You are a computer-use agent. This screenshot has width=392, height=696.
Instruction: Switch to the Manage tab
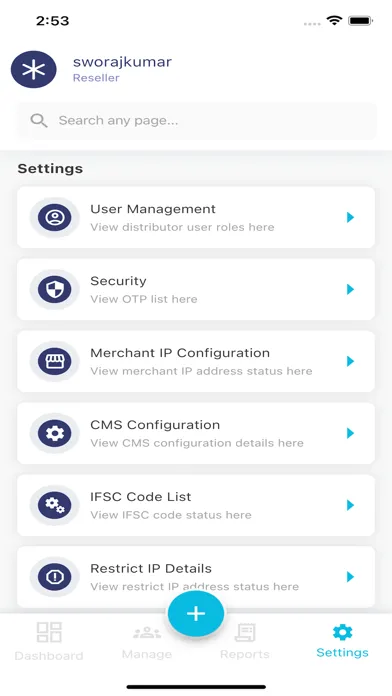[x=147, y=641]
